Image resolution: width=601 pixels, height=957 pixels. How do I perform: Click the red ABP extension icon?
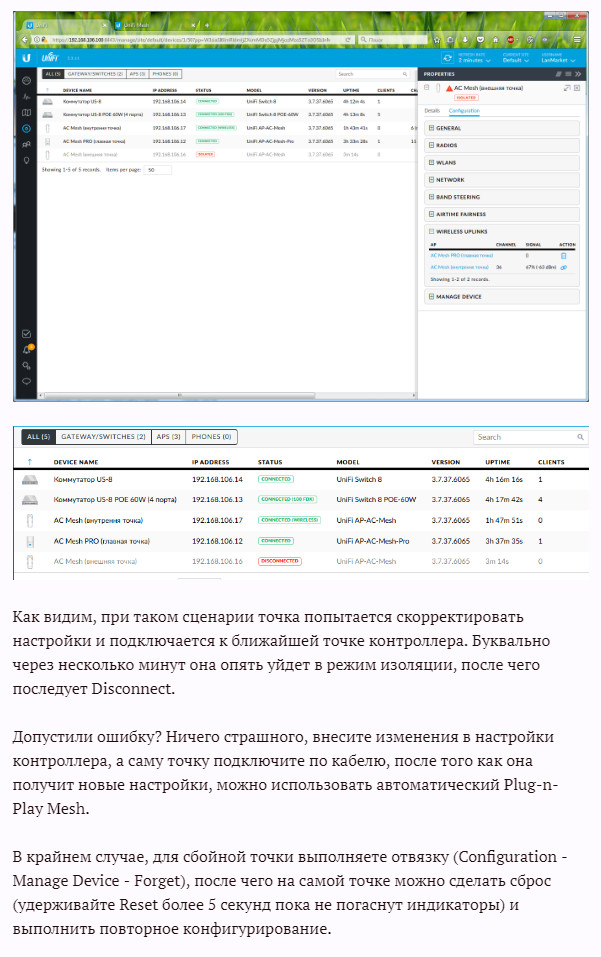pyautogui.click(x=511, y=40)
